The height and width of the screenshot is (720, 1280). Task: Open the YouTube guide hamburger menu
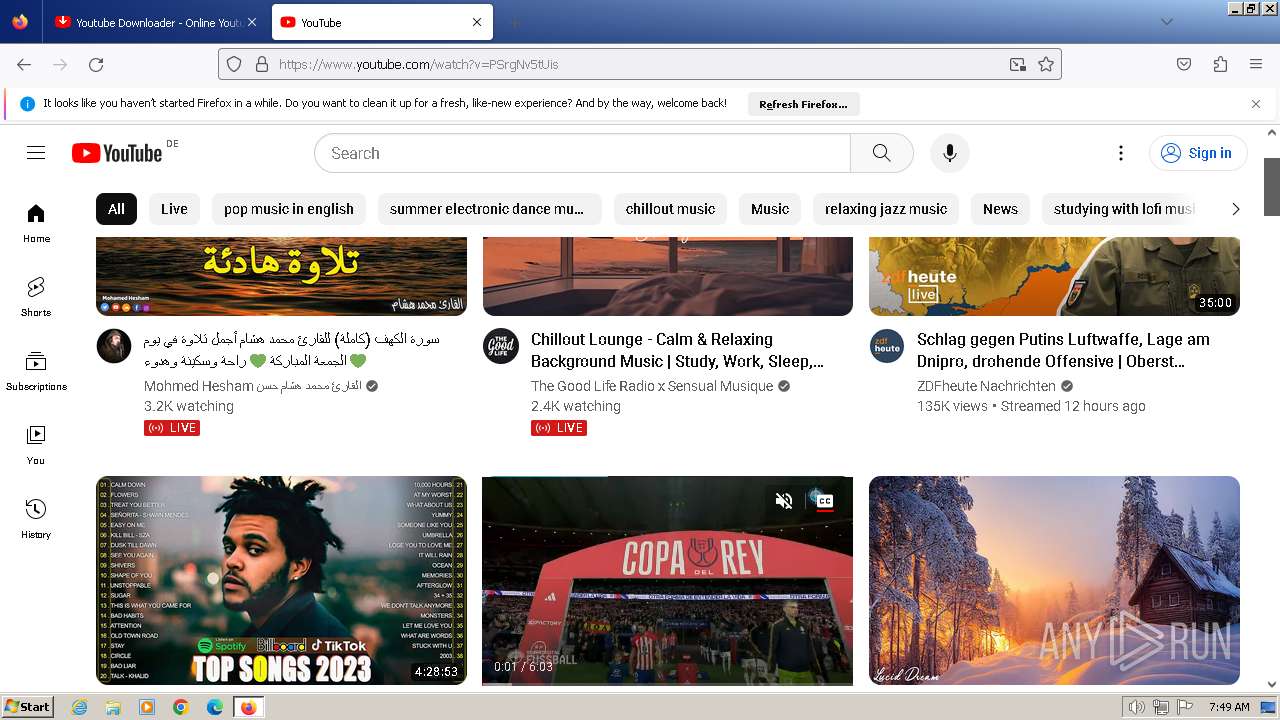36,153
